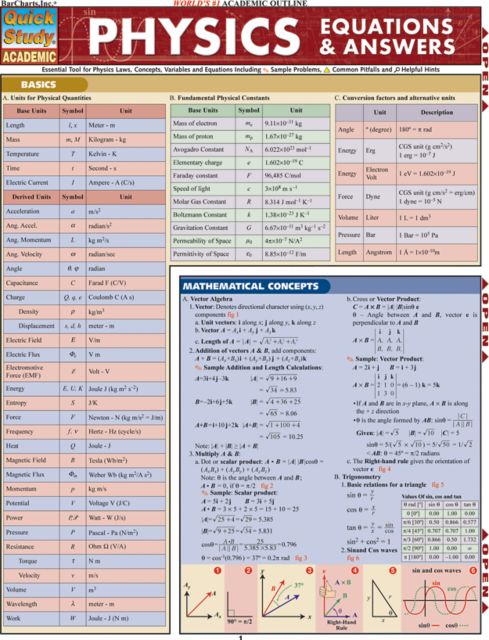Click the Kilogram - kg unit cell
The height and width of the screenshot is (640, 489).
[x=126, y=140]
